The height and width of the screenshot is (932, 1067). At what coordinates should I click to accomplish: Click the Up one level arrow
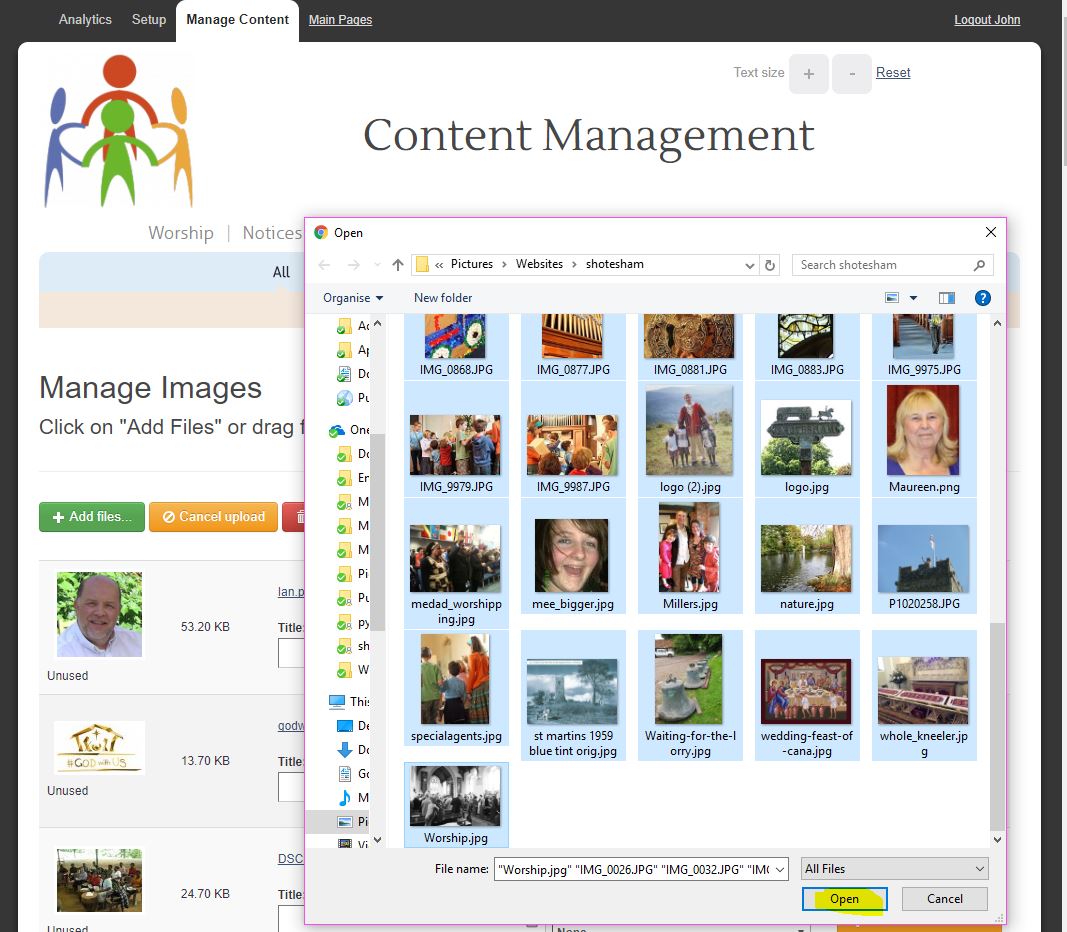pos(397,264)
